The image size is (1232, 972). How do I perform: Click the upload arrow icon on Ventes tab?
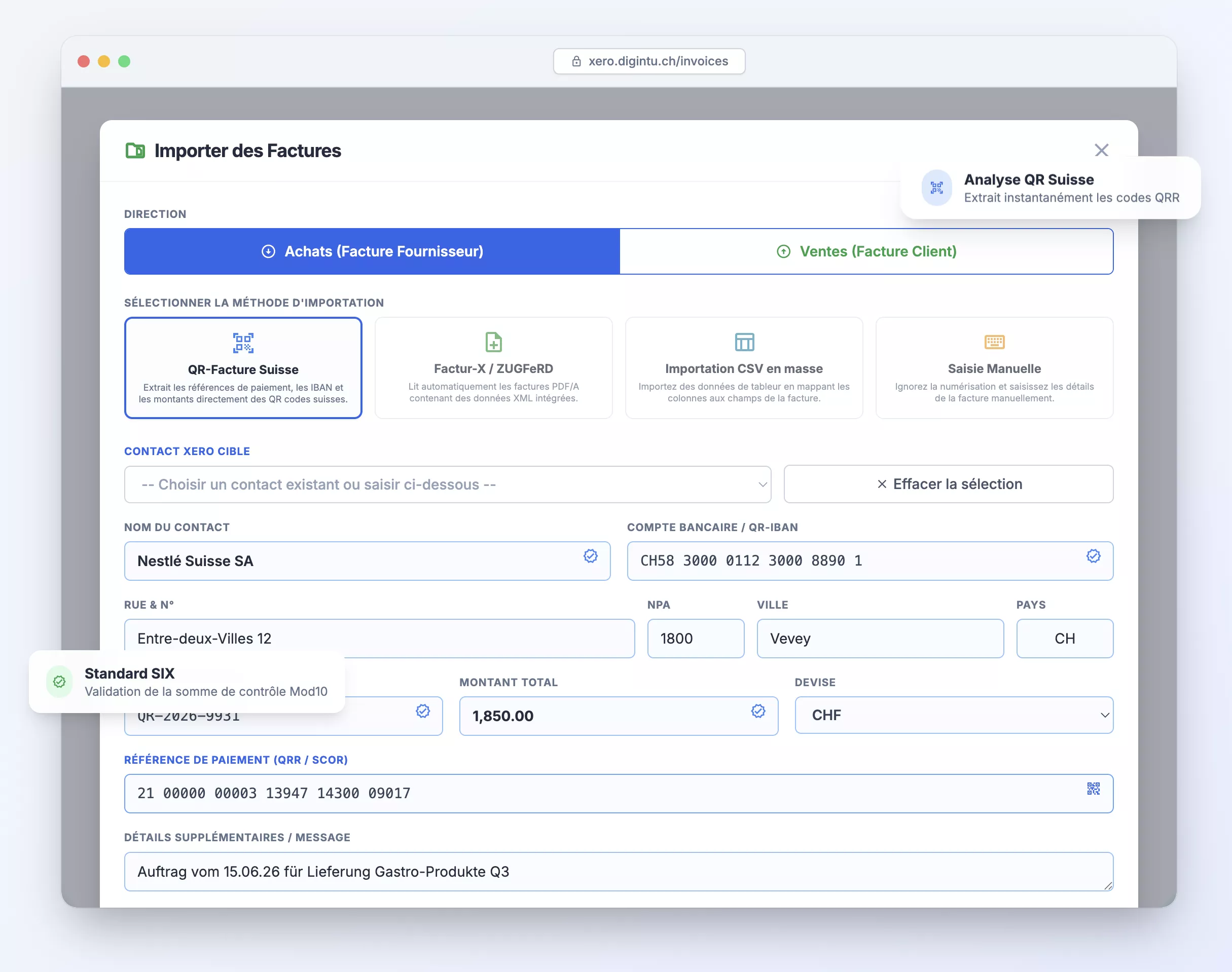pos(783,251)
